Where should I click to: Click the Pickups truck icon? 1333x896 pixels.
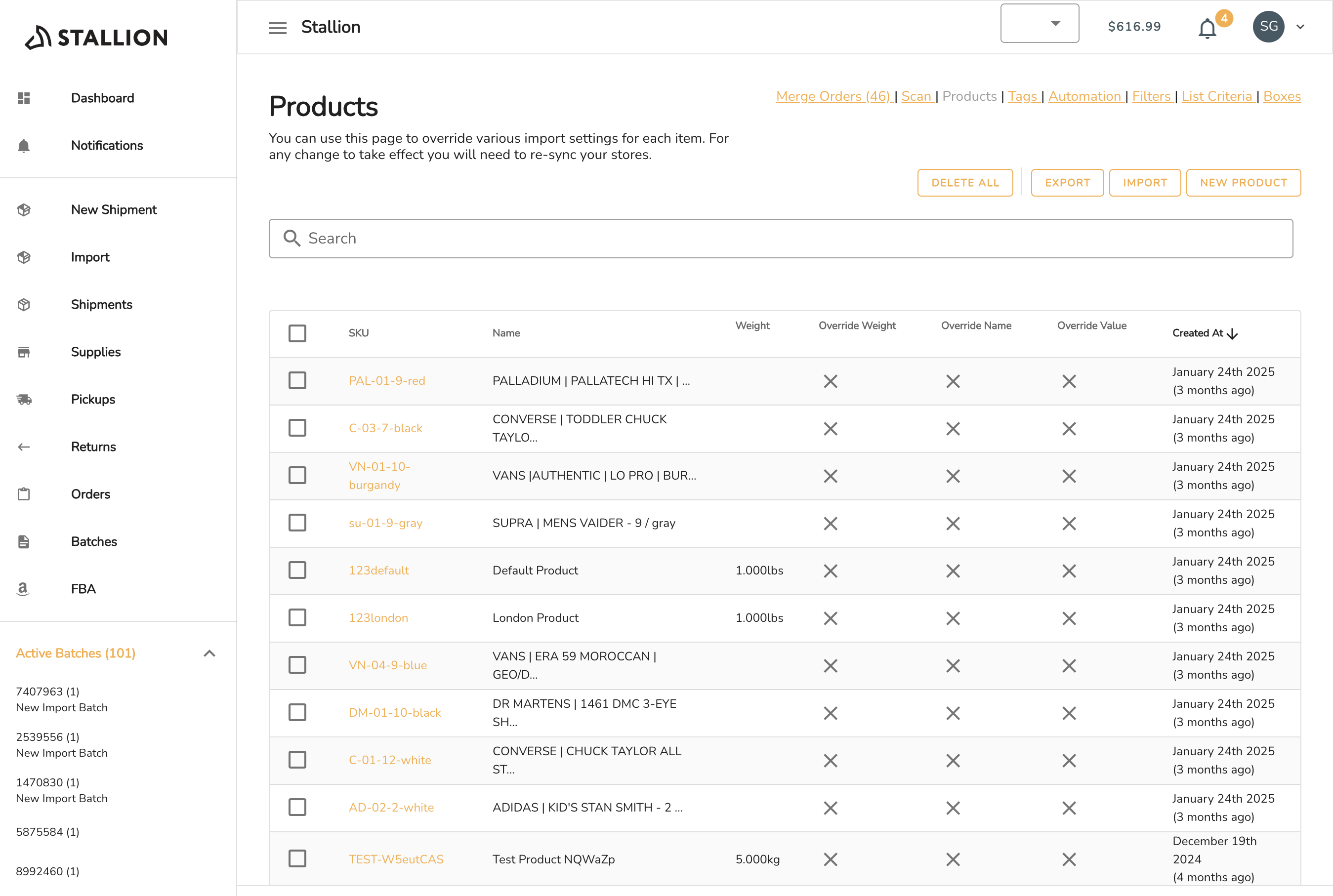[x=23, y=400]
